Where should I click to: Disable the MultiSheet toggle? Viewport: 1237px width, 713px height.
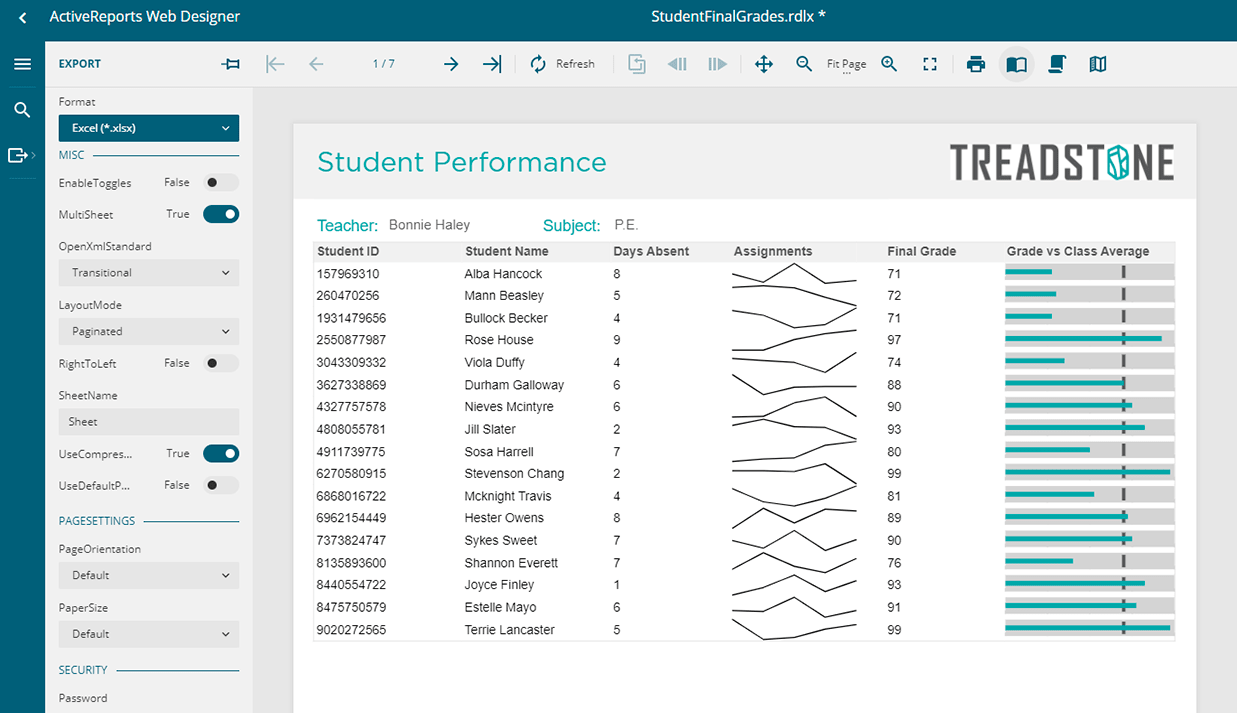click(221, 214)
